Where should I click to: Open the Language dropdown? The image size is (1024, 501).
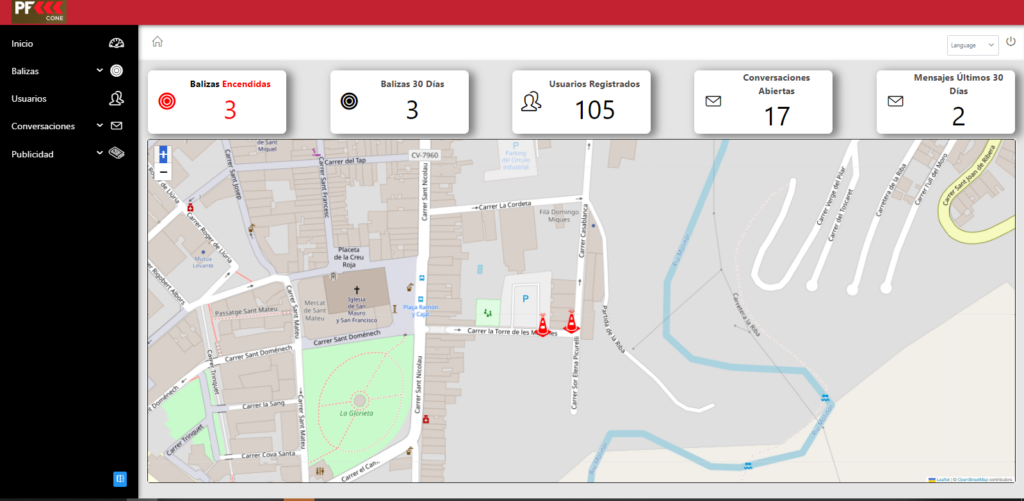coord(972,45)
